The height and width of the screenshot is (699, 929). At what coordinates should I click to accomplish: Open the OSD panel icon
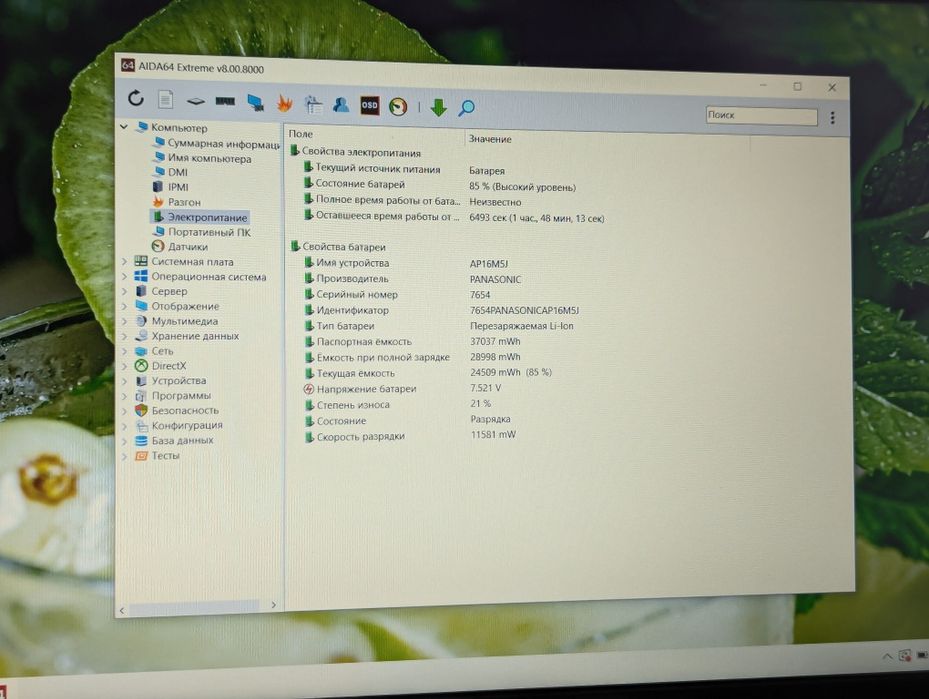[370, 105]
